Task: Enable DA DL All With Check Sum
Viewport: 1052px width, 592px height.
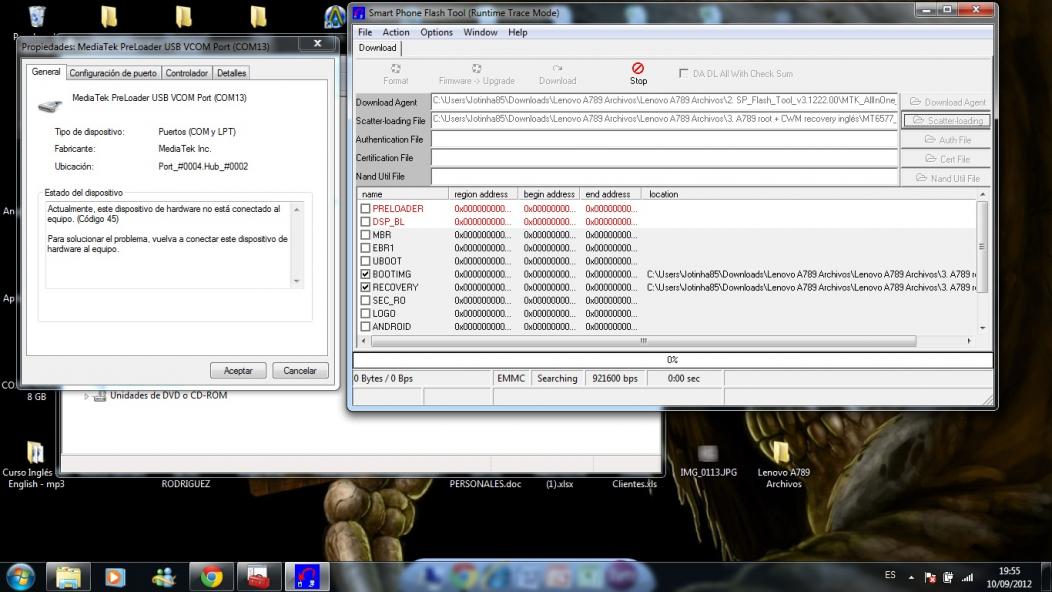Action: (x=683, y=73)
